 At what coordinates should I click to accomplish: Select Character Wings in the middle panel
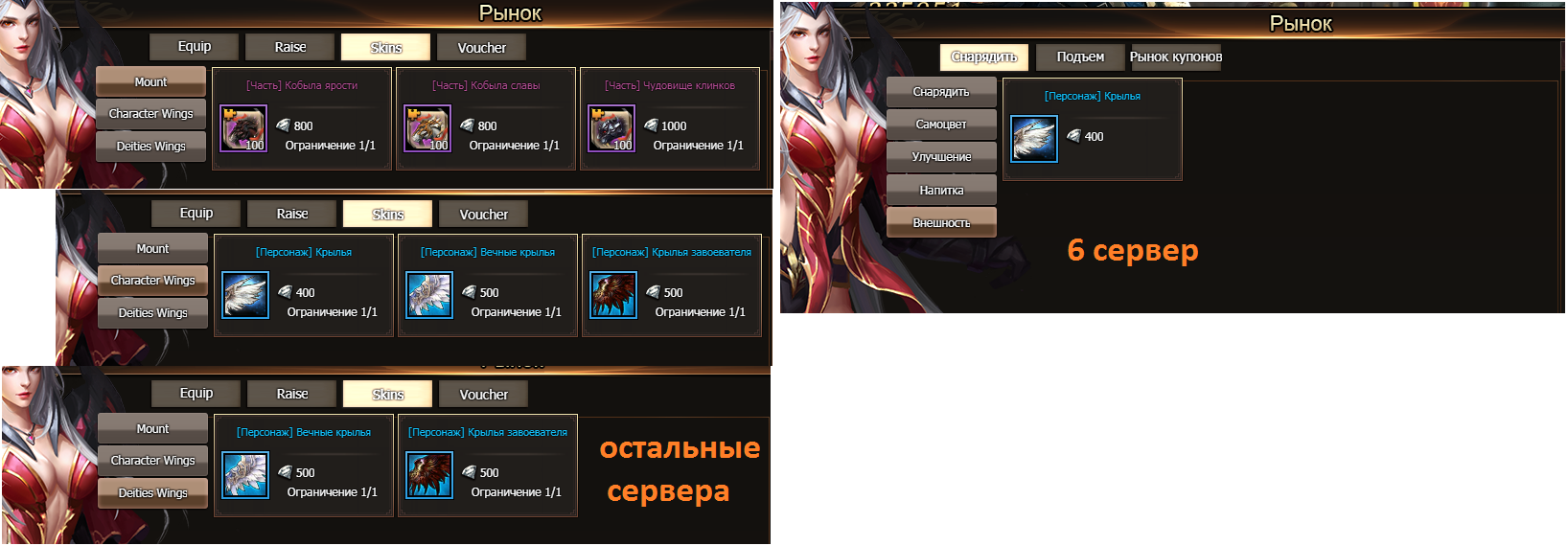(x=152, y=281)
